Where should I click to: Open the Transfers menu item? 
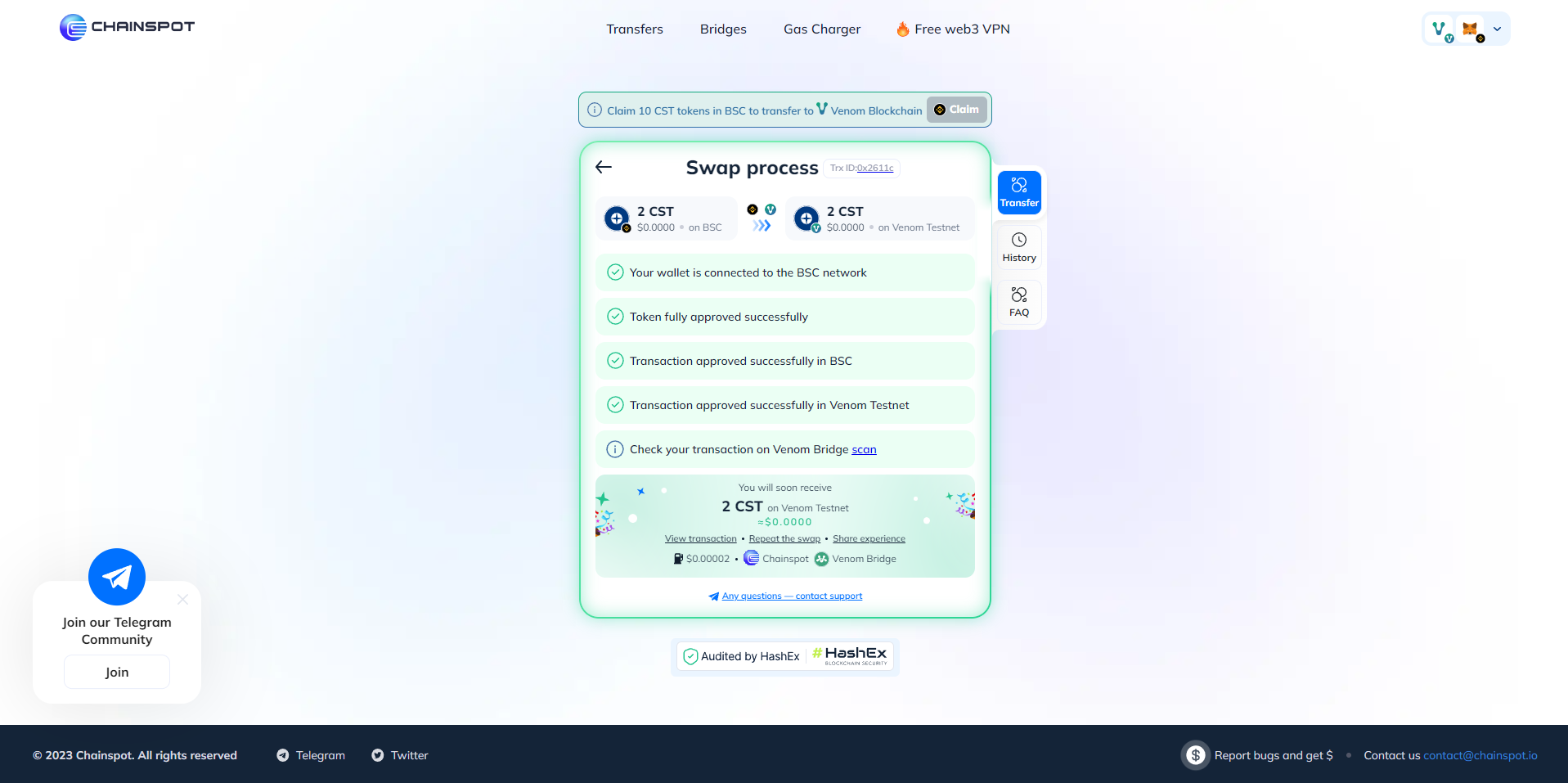click(634, 29)
